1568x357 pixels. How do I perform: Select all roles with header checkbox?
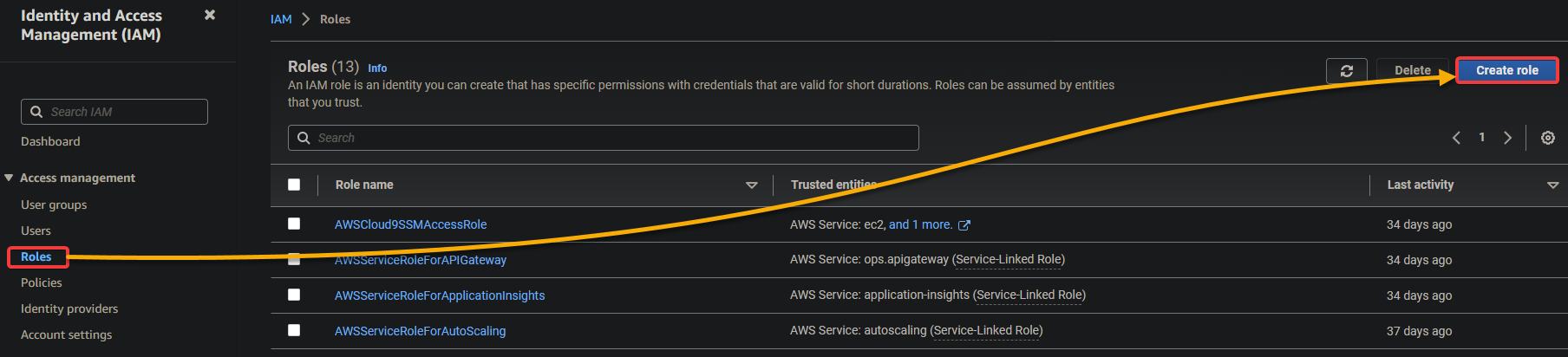pyautogui.click(x=294, y=185)
